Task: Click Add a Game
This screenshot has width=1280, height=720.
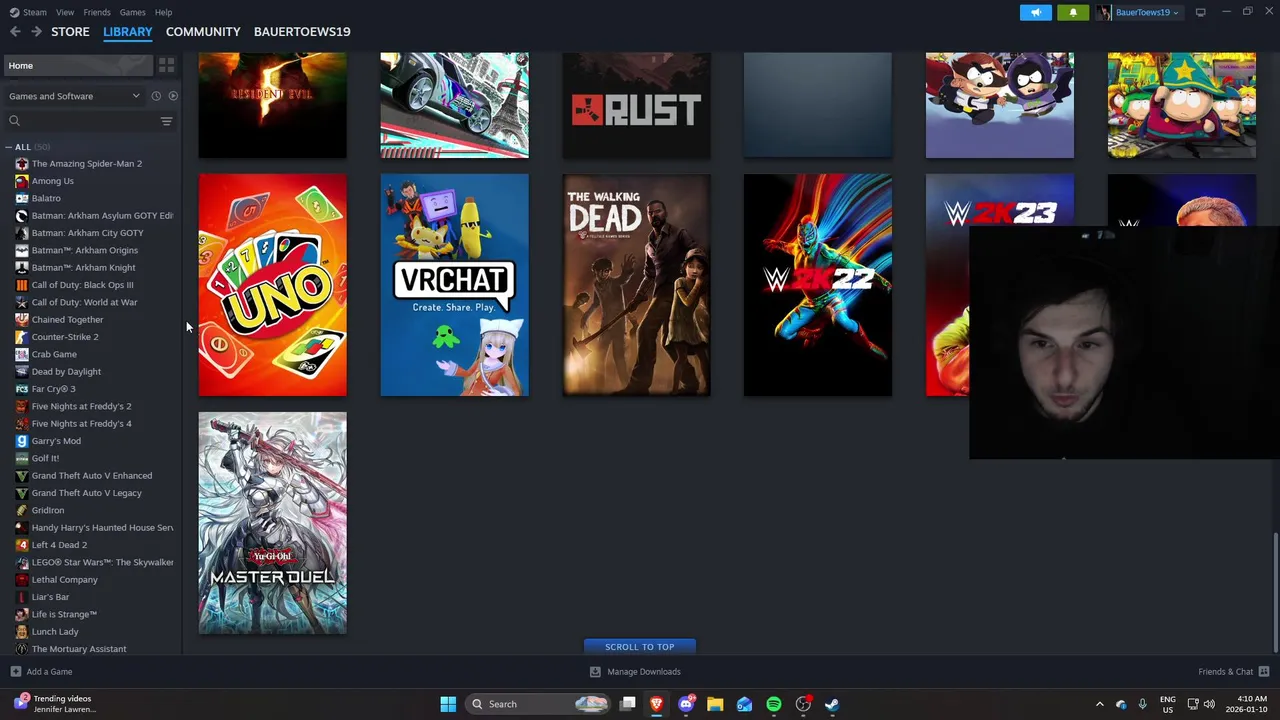Action: point(41,672)
